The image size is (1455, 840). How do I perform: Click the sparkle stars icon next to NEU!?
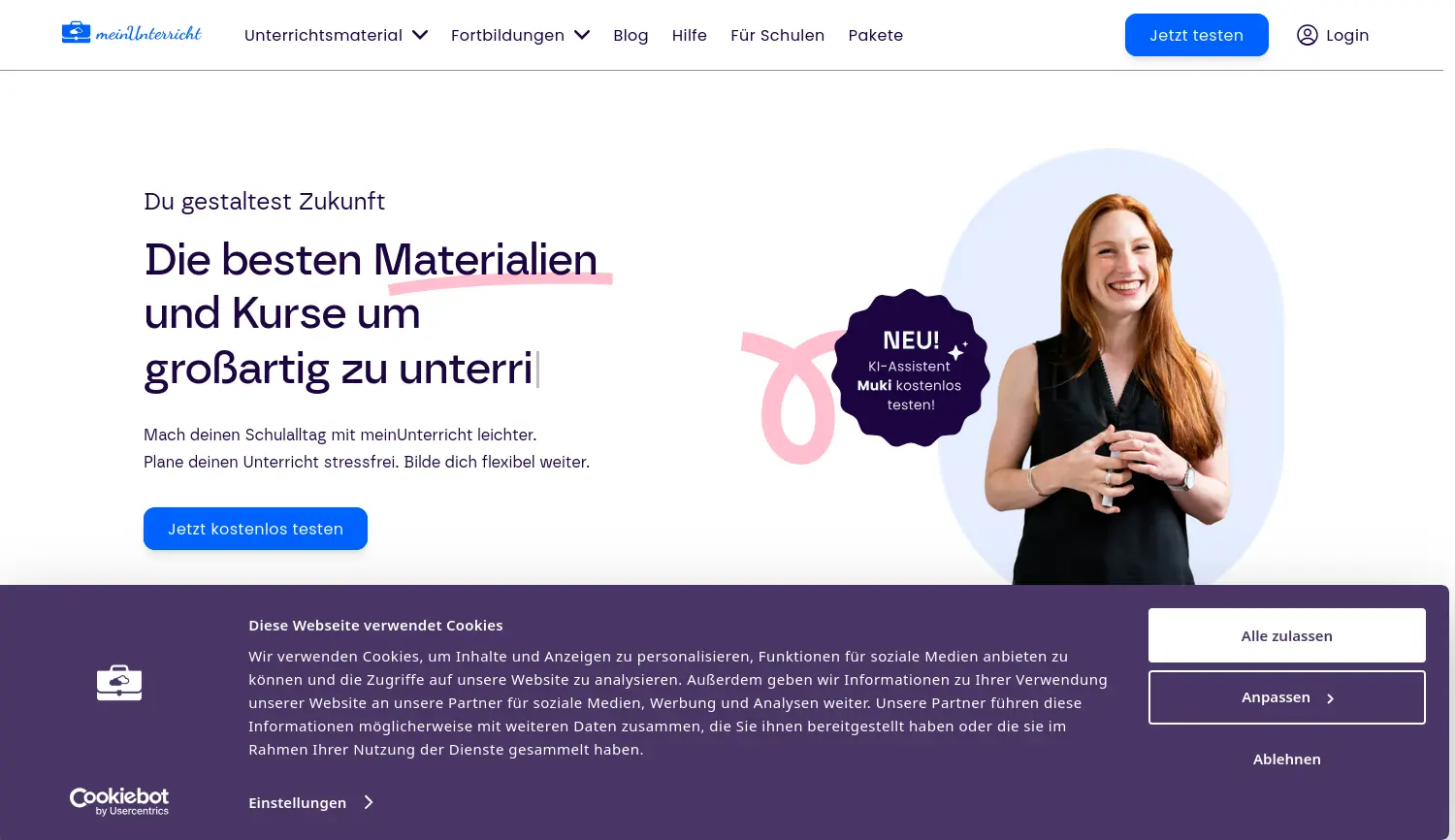pos(957,350)
